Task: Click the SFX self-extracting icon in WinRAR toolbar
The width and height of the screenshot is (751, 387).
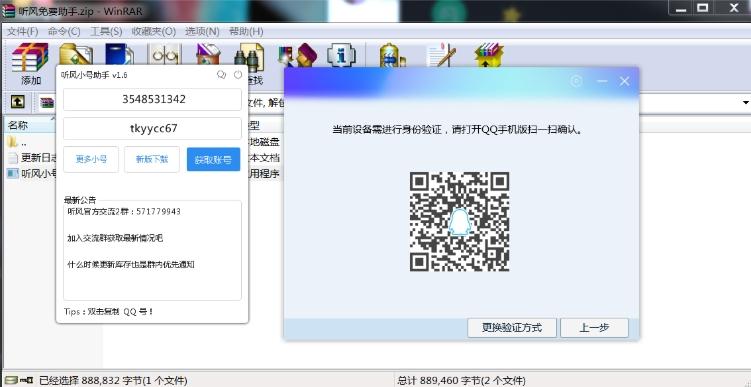Action: pyautogui.click(x=489, y=55)
